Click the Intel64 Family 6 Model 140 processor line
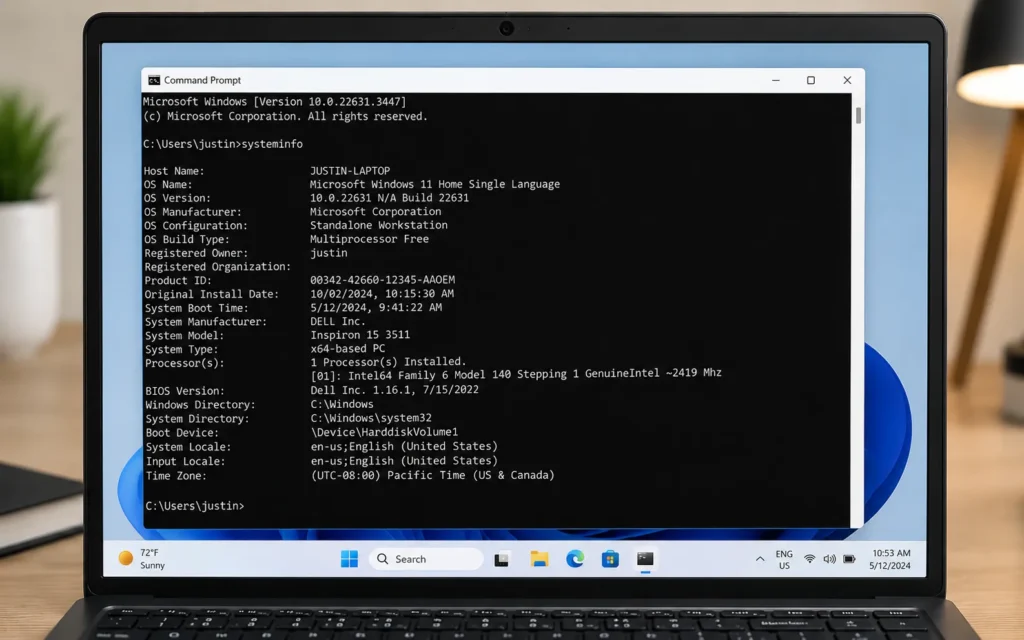1024x640 pixels. 516,375
